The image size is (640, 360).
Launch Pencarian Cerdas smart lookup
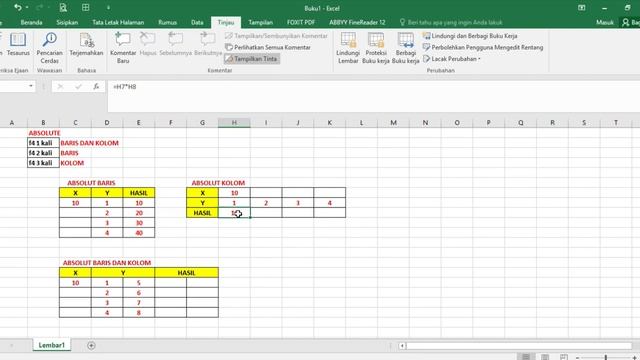click(49, 48)
